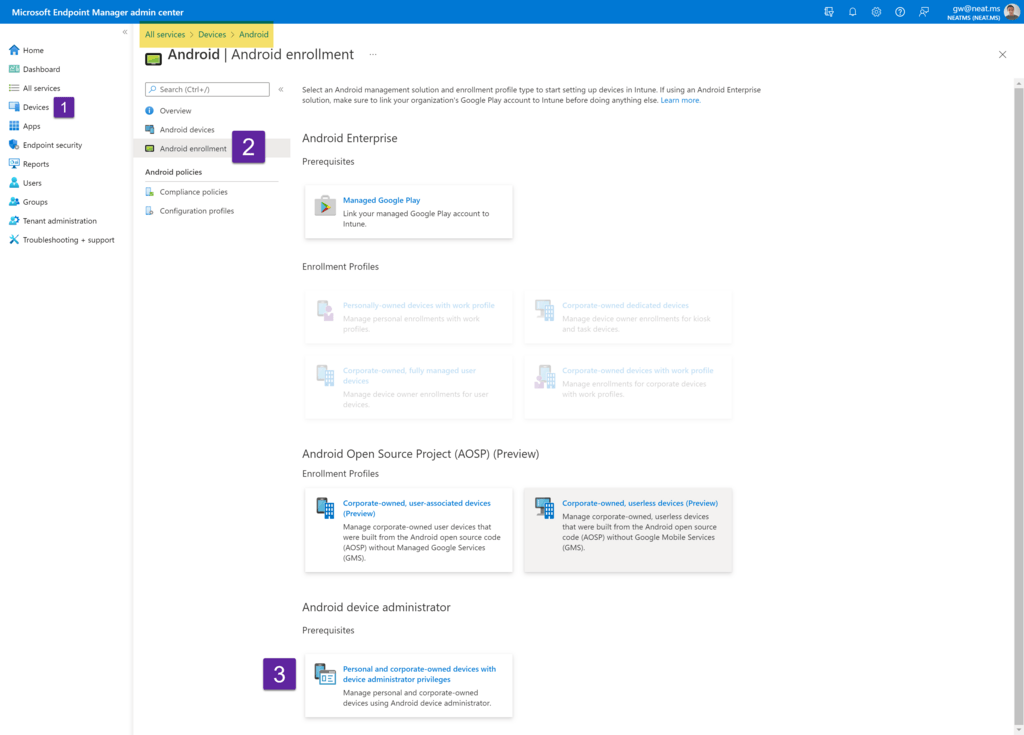Viewport: 1024px width, 735px height.
Task: Collapse the left navigation sidebar chevron
Action: click(x=125, y=32)
